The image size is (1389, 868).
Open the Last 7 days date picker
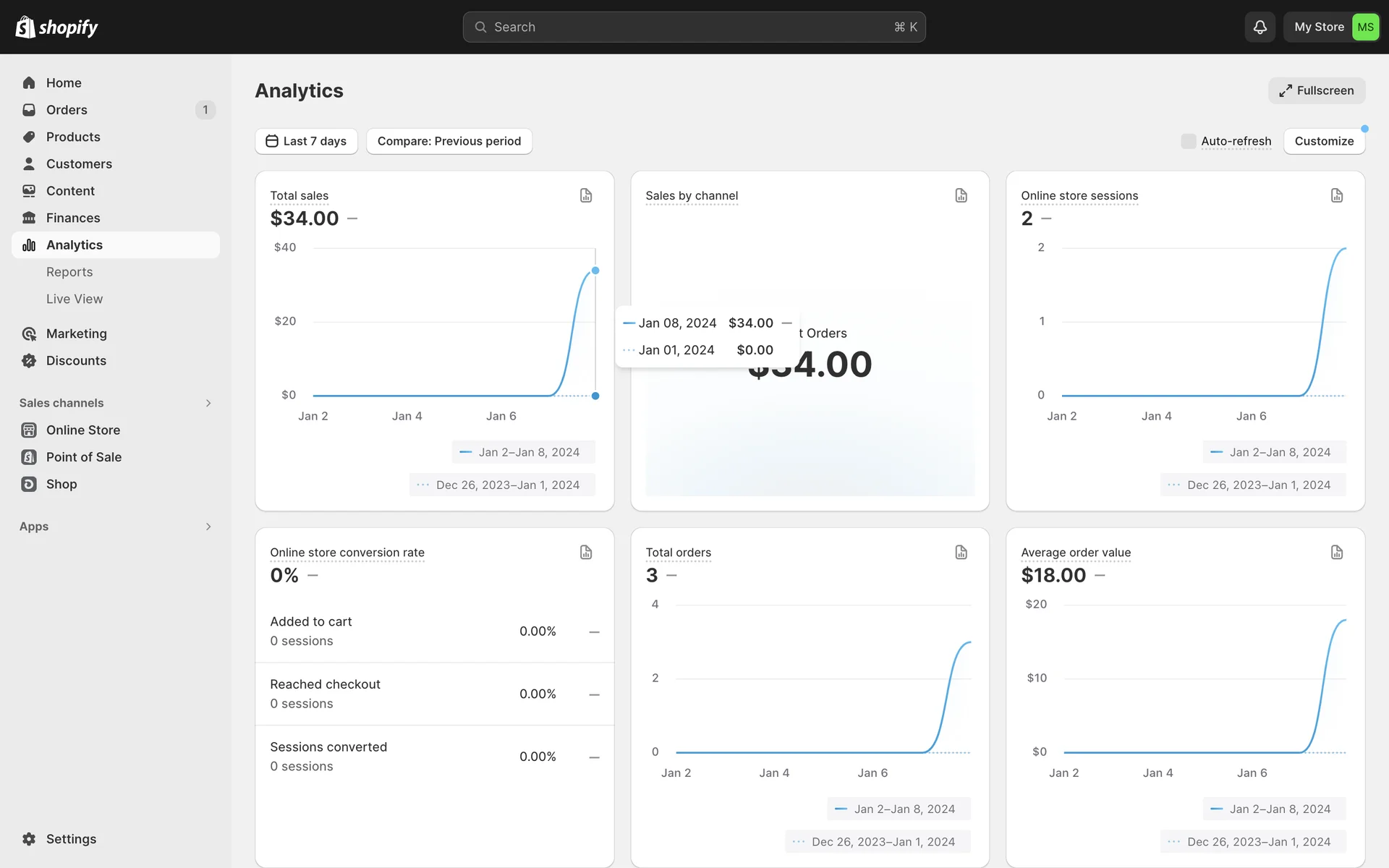306,141
